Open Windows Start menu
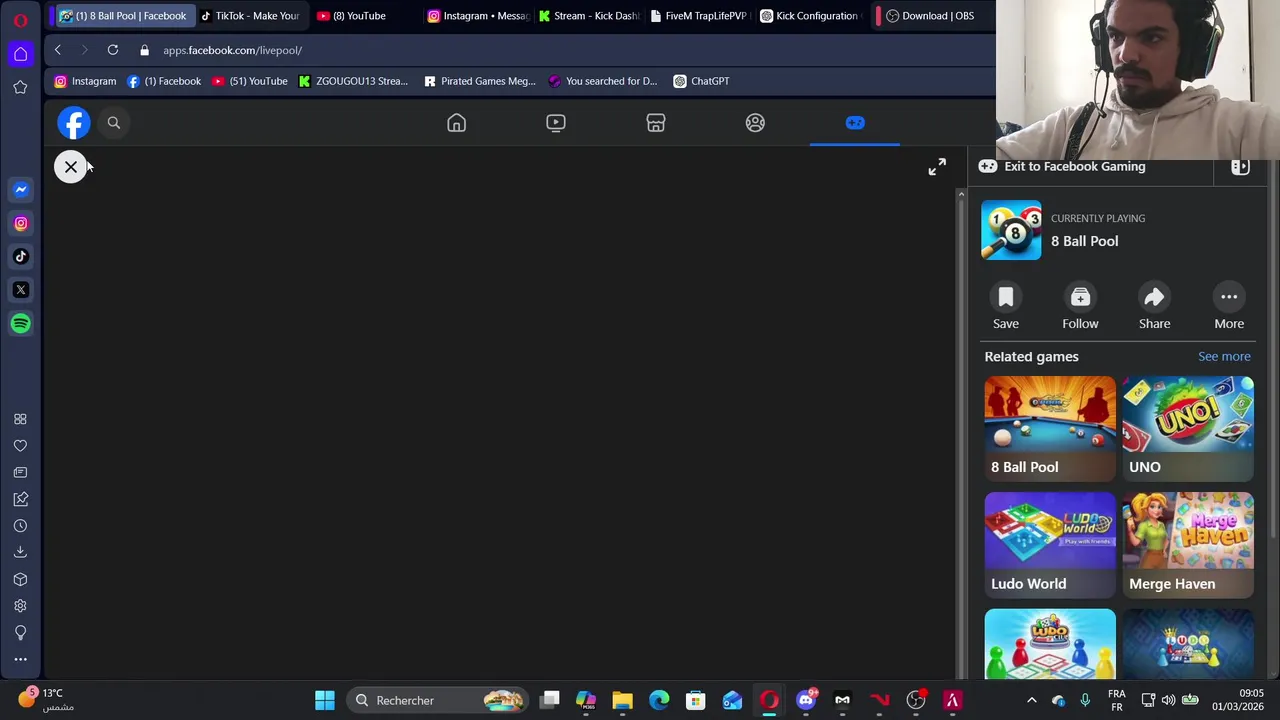This screenshot has height=720, width=1280. tap(325, 700)
